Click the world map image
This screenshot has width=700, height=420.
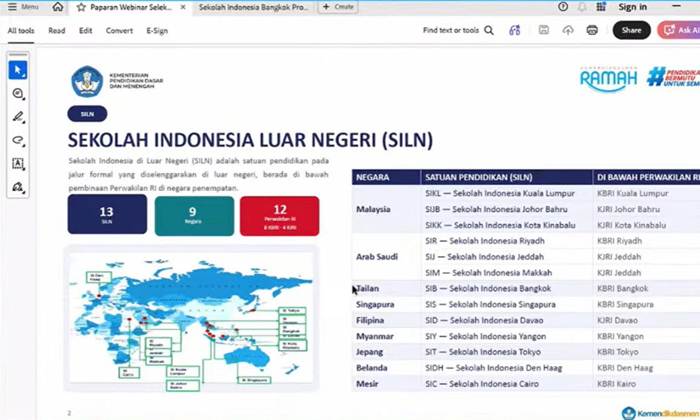click(x=192, y=319)
